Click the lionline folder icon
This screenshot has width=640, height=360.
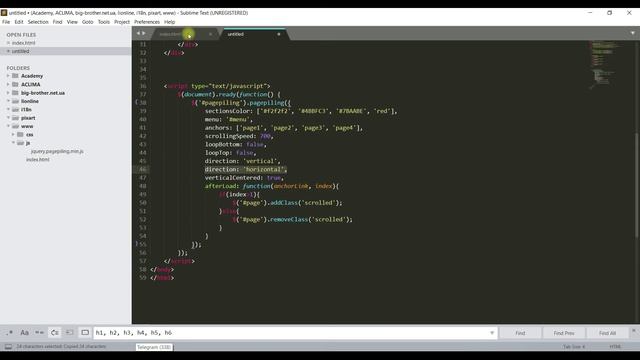16,101
